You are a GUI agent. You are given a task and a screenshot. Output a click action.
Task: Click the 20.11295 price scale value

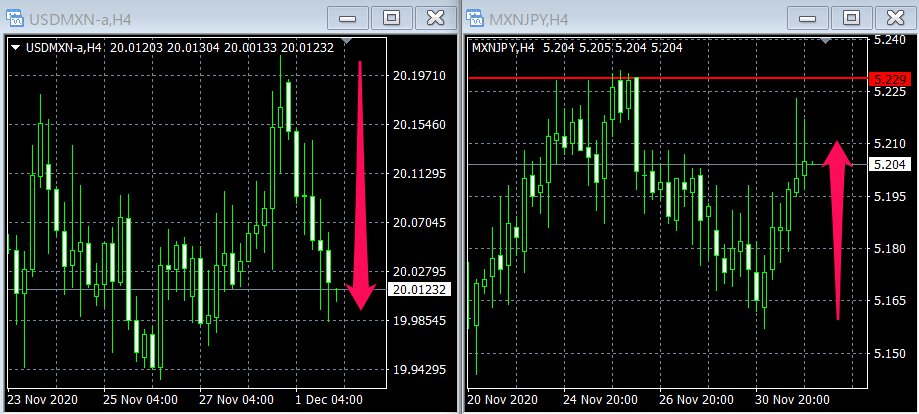point(419,174)
